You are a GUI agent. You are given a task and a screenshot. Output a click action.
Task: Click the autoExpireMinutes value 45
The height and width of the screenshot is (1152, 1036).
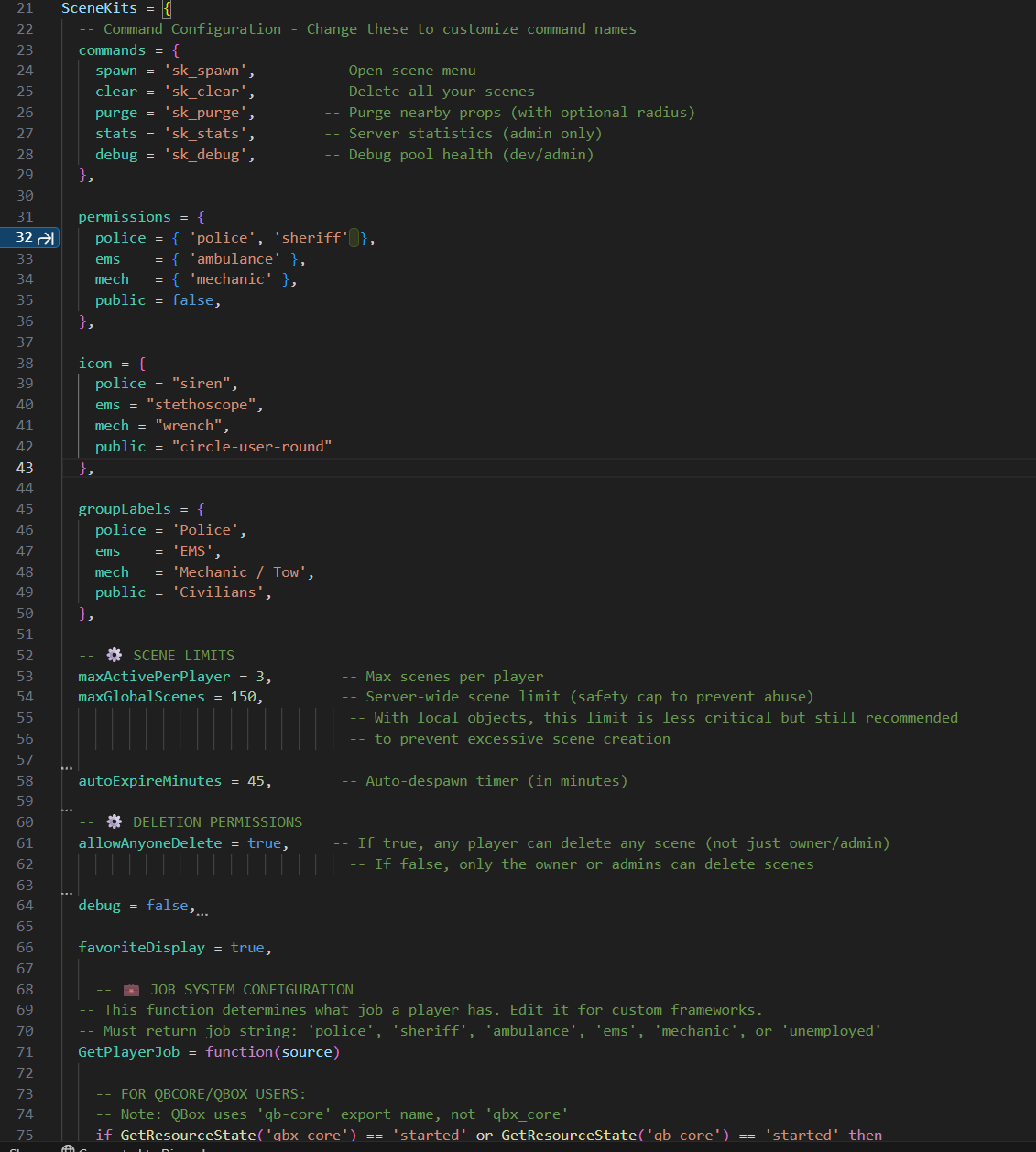[256, 780]
